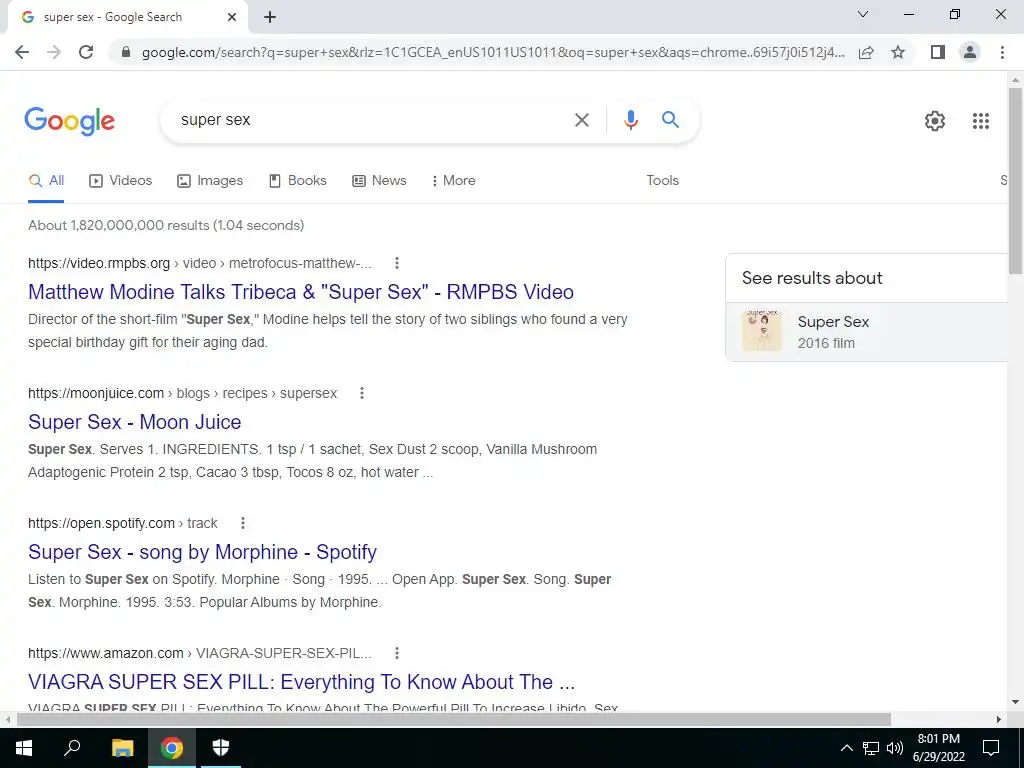Image resolution: width=1024 pixels, height=768 pixels.
Task: Clear the search box with X
Action: (x=581, y=120)
